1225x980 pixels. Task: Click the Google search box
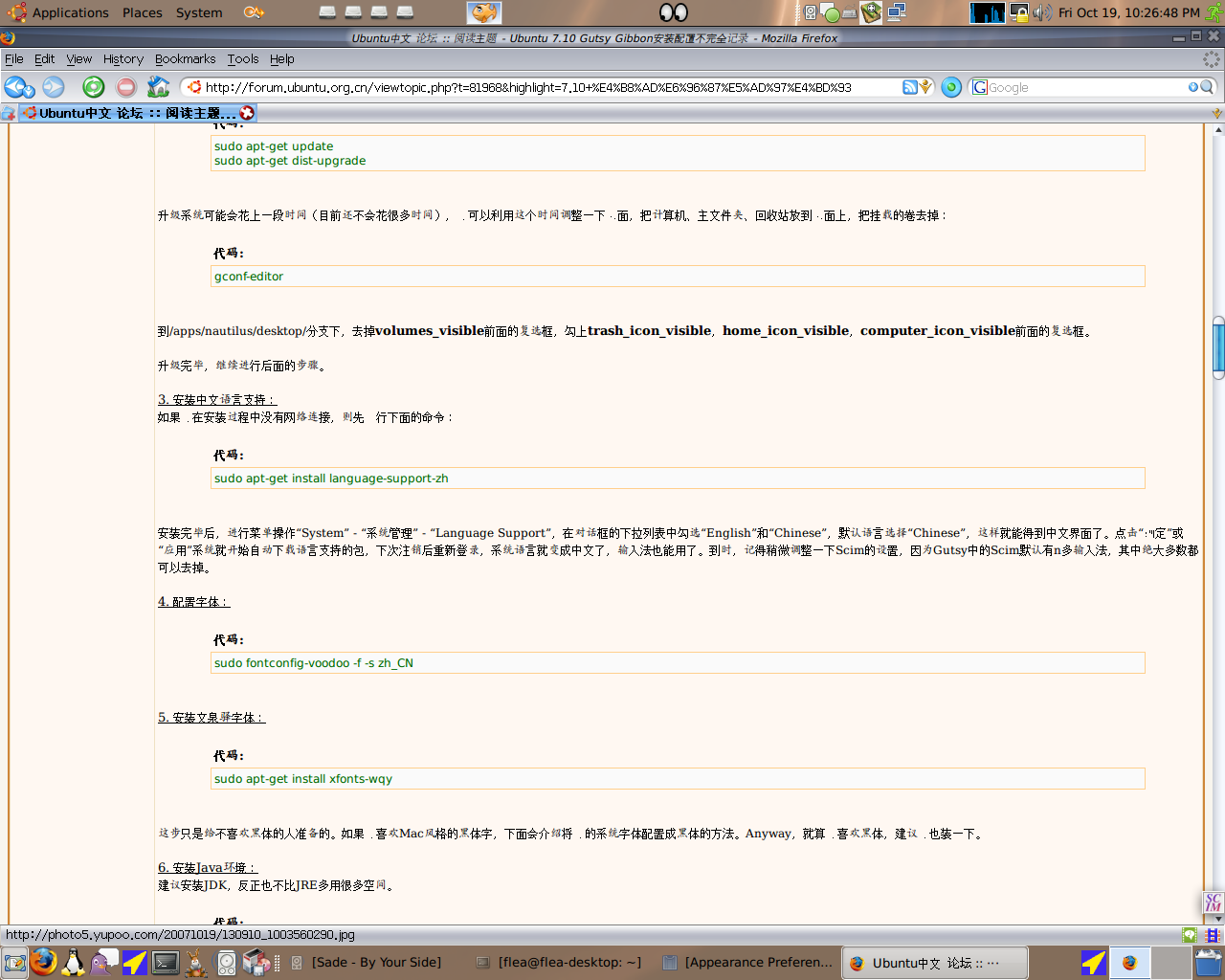pyautogui.click(x=1087, y=87)
